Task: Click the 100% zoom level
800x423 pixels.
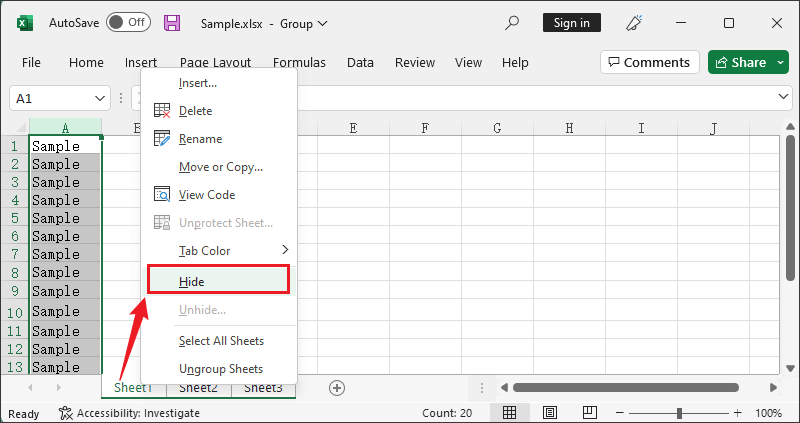Action: click(x=768, y=413)
